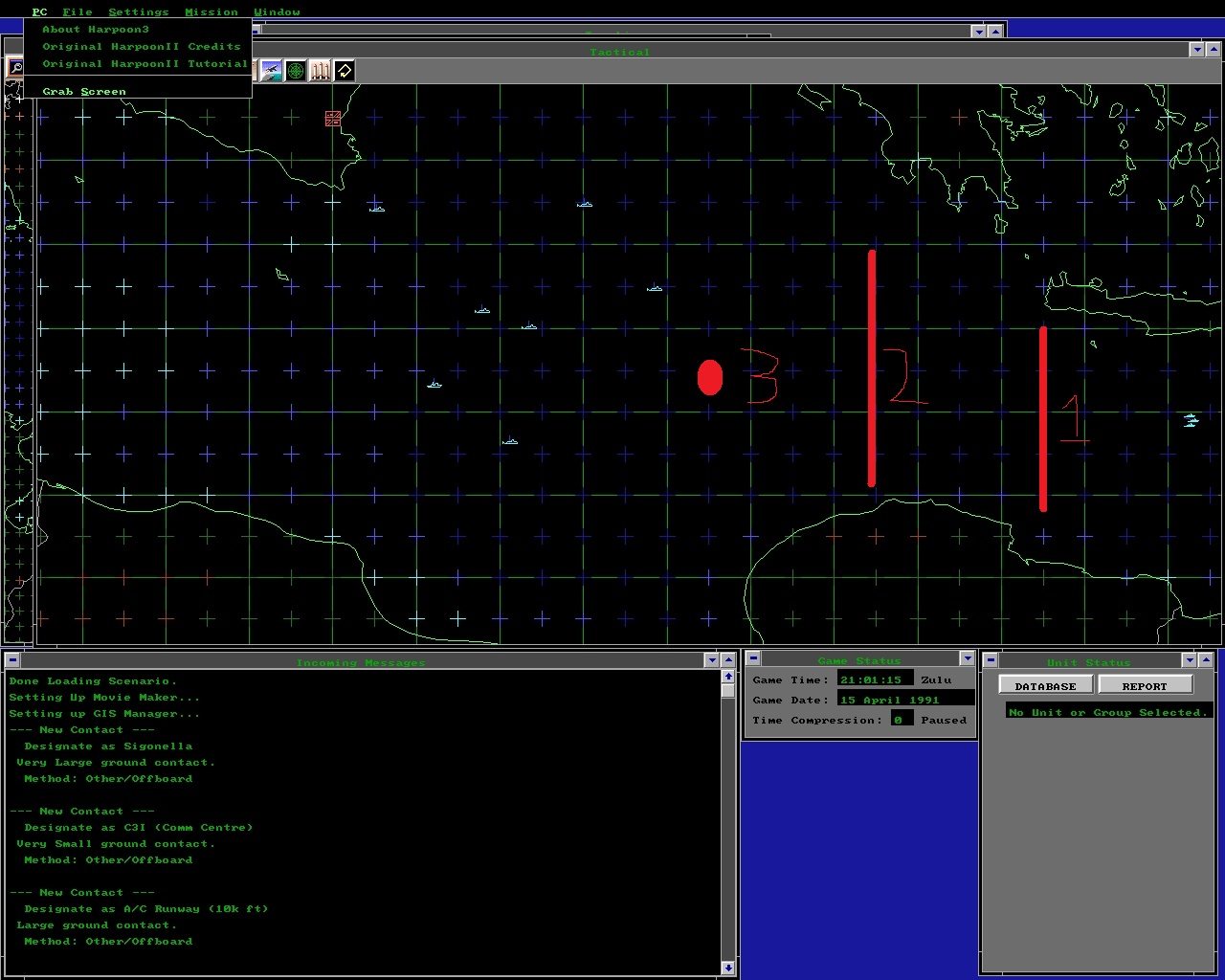Click the Game Status title bar

click(x=859, y=659)
